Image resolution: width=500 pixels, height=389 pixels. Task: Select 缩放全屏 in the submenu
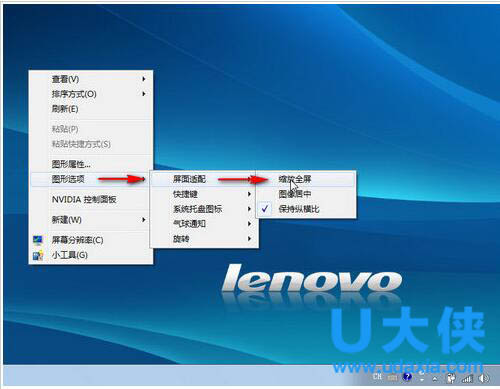click(306, 179)
